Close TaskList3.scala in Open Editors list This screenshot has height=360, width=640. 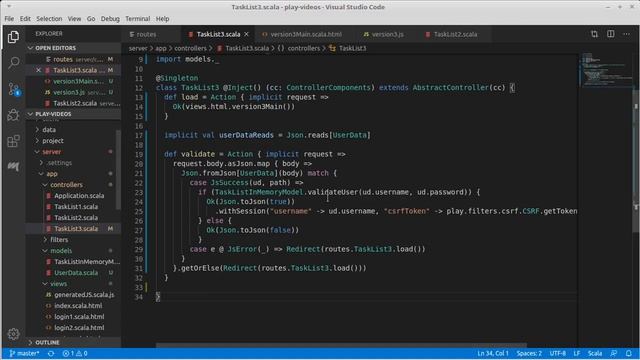click(38, 70)
